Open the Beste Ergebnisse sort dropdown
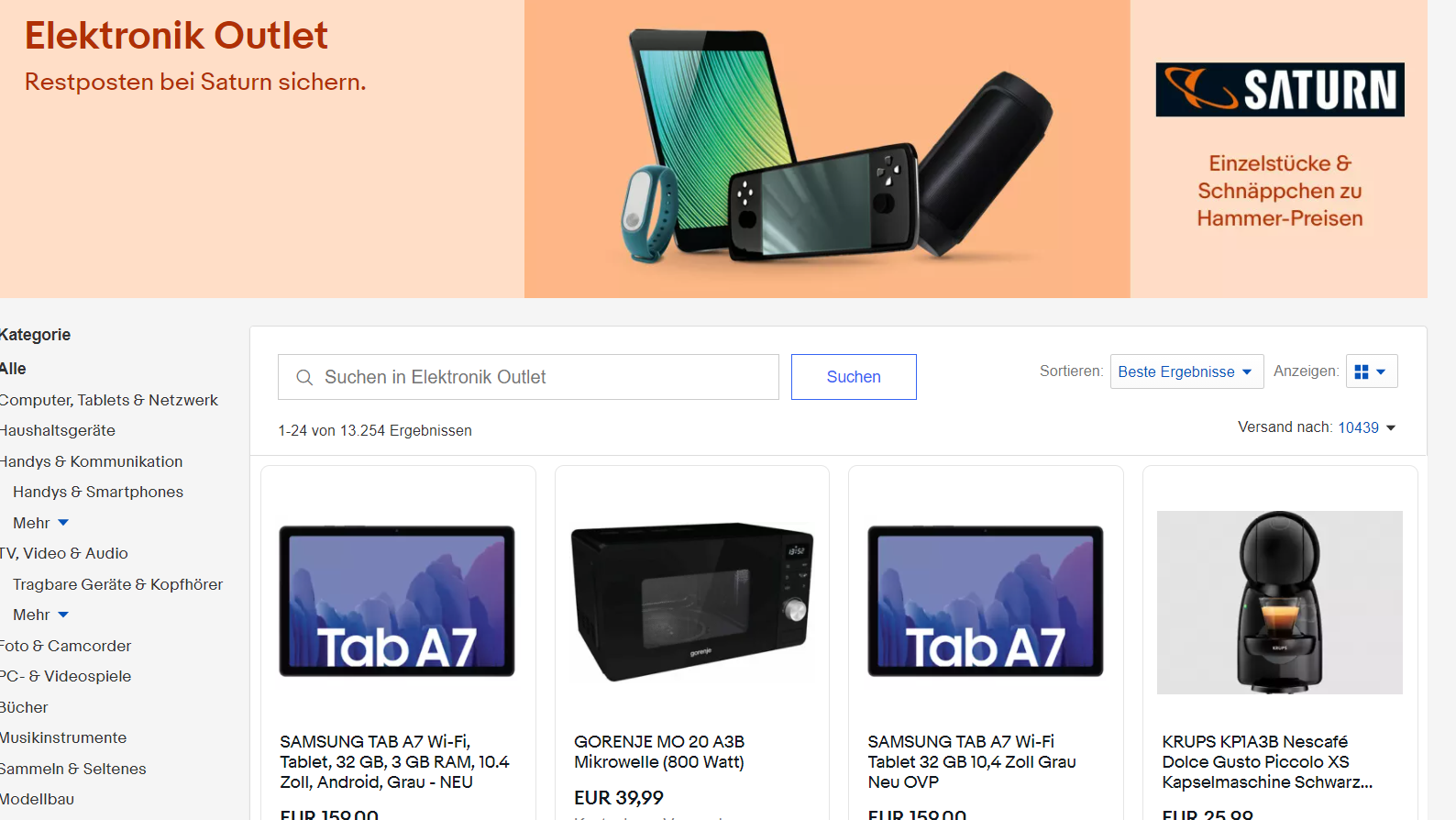Screen dimensions: 1456x820 click(x=1186, y=371)
